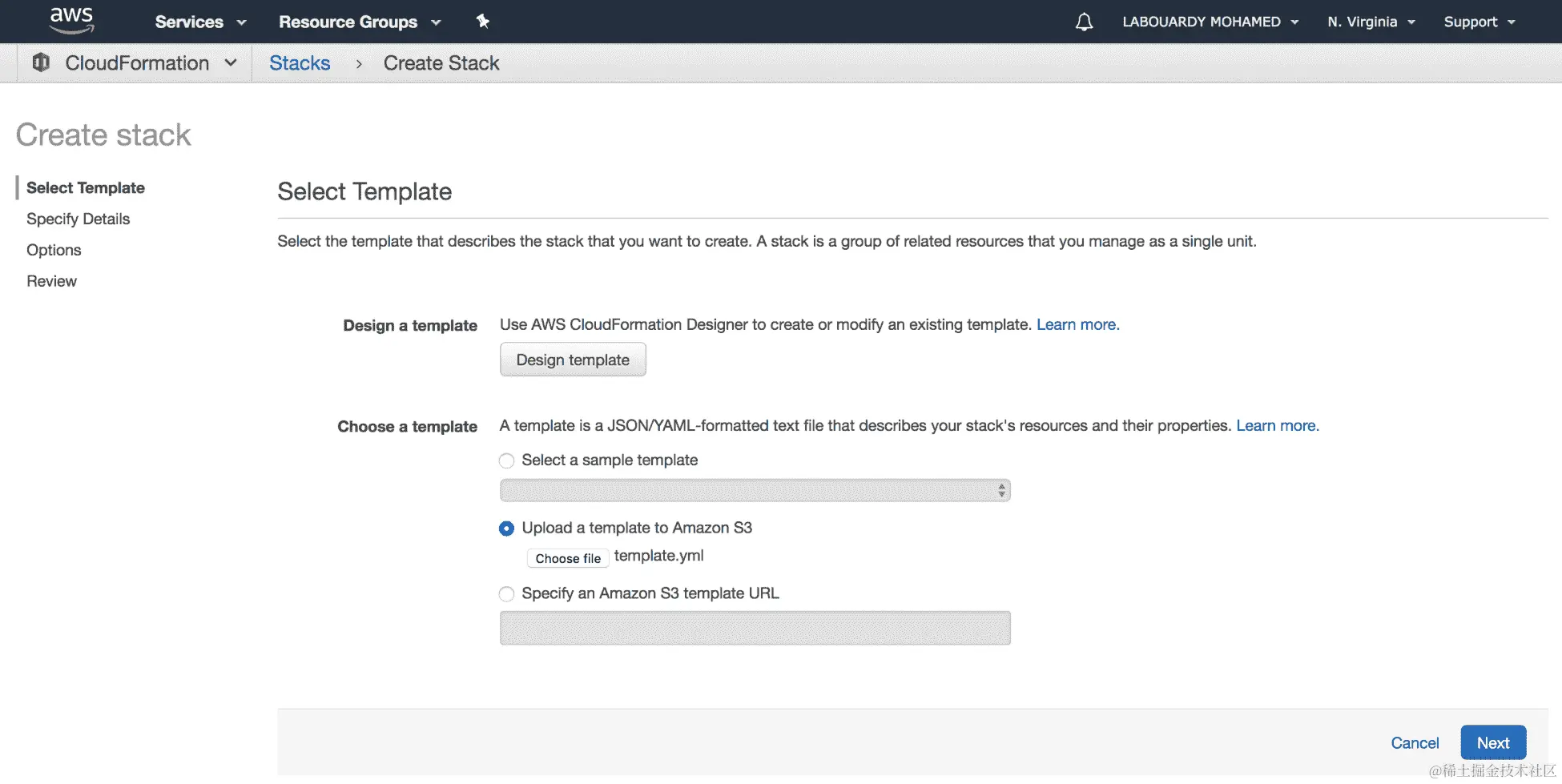Click the Design template button

coord(573,360)
